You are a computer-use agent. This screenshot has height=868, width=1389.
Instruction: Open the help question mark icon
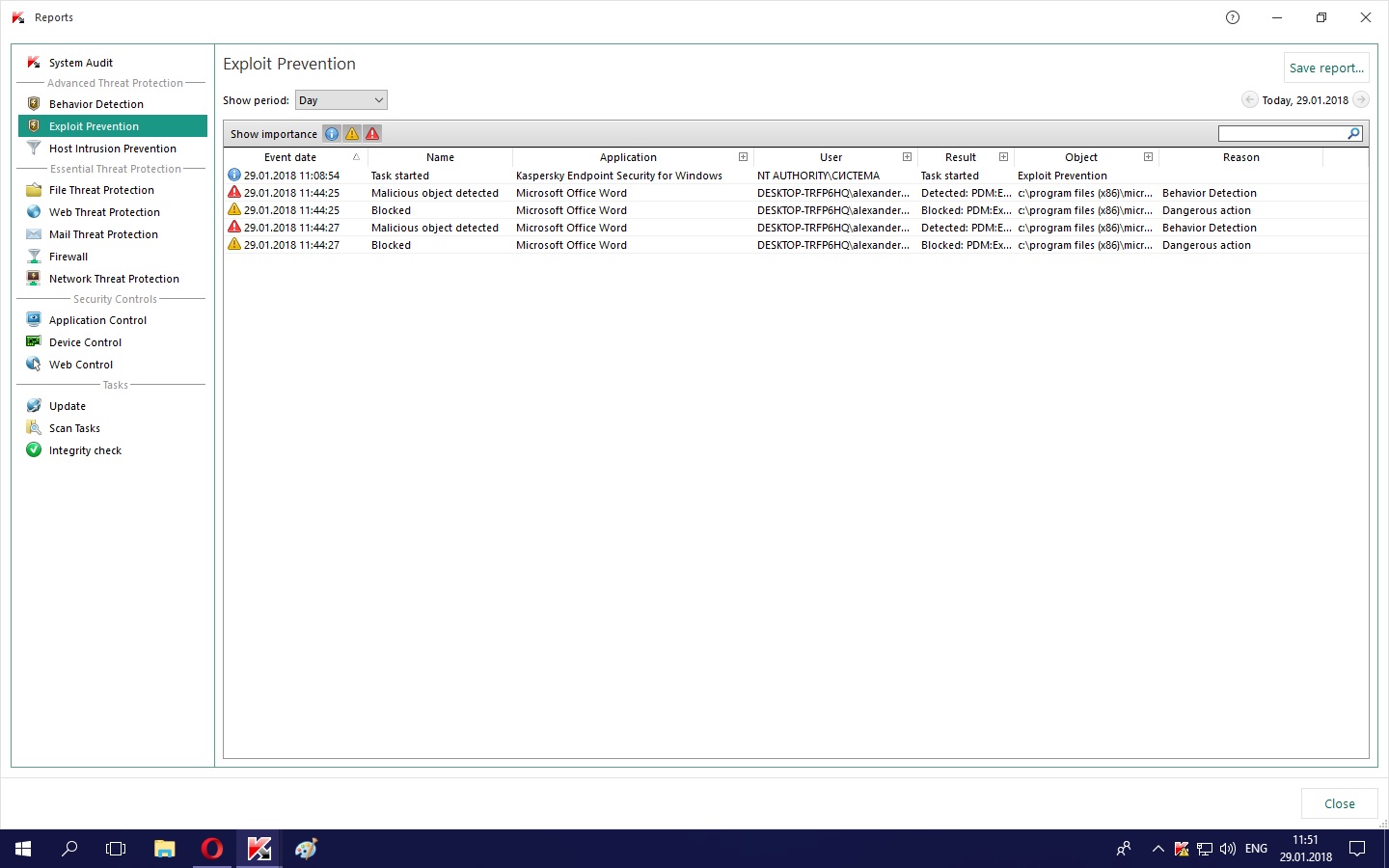tap(1233, 17)
